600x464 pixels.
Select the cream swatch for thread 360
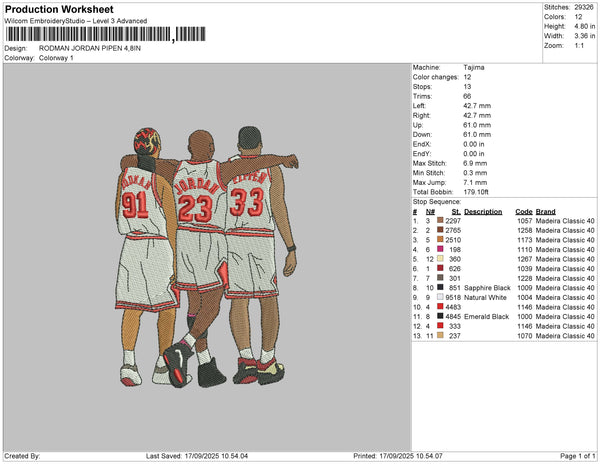440,259
